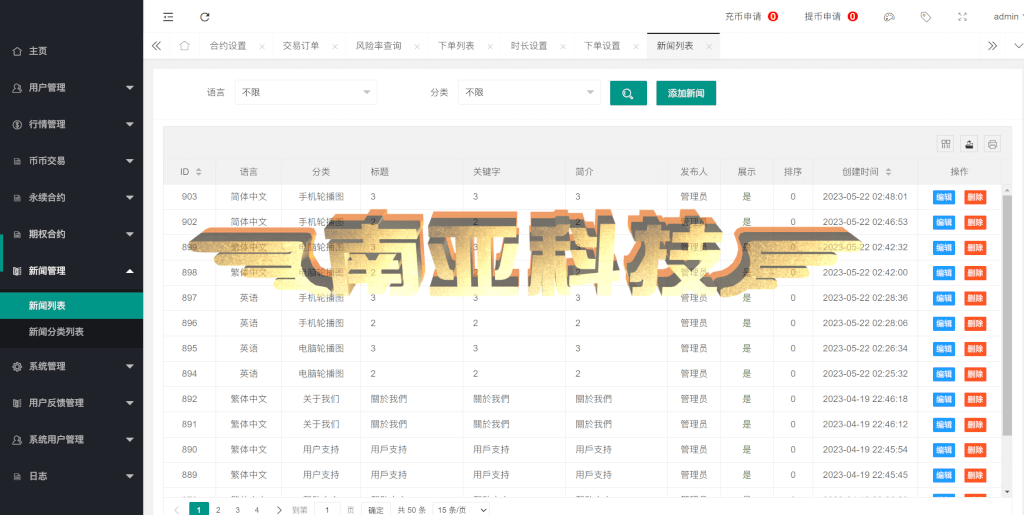Image resolution: width=1024 pixels, height=515 pixels.
Task: Open the 15 条/页 page size dropdown
Action: [461, 510]
